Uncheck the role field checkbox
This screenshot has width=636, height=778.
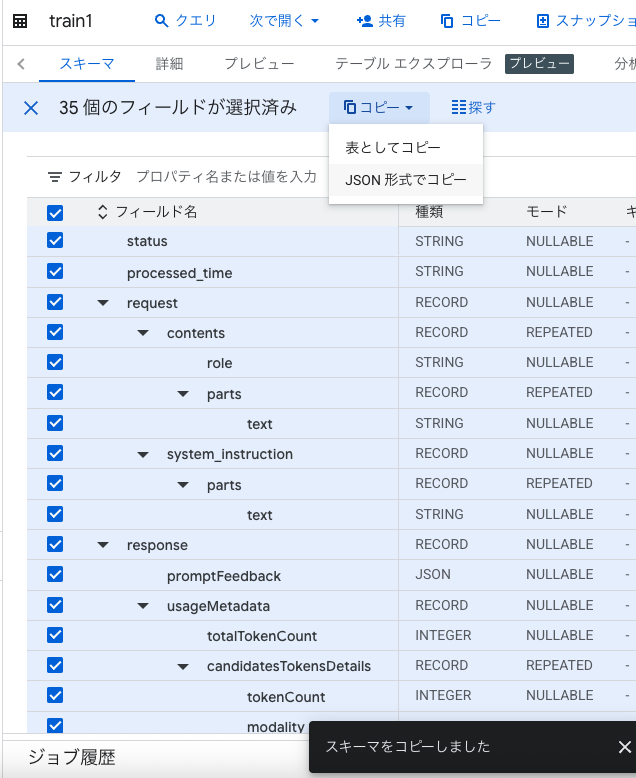(55, 362)
